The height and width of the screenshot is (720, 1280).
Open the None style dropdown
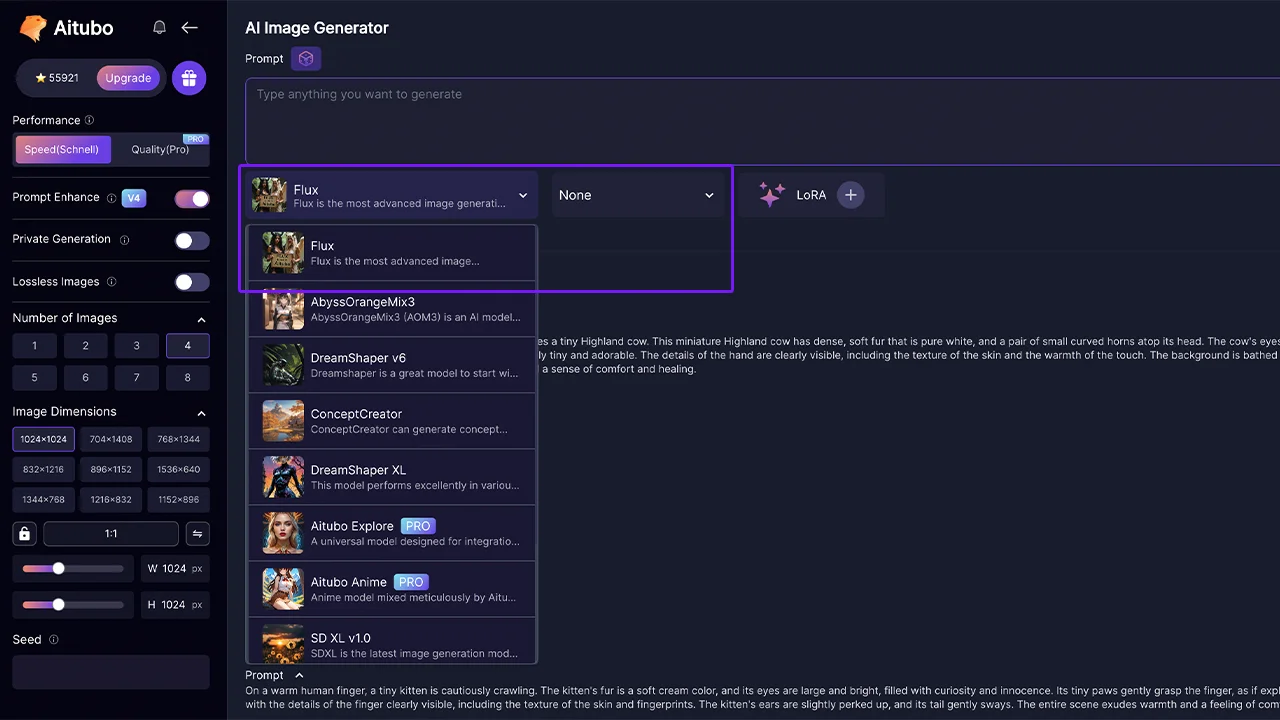pyautogui.click(x=638, y=195)
